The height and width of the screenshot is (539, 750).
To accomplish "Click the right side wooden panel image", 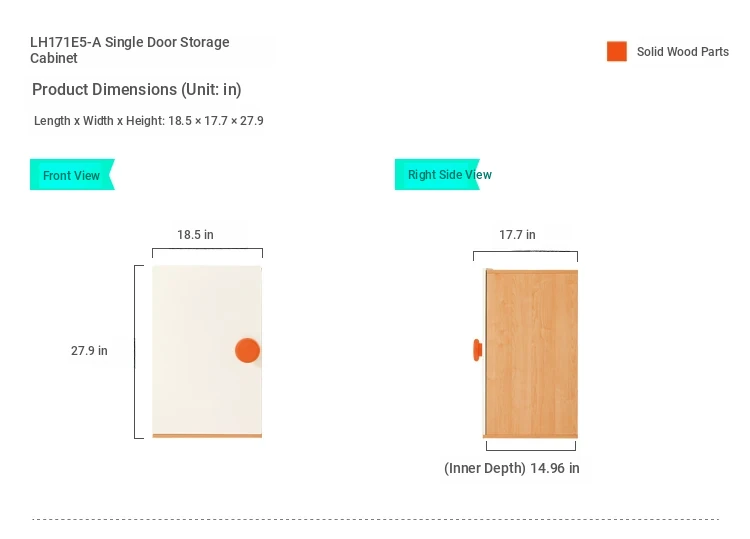I will tap(532, 350).
